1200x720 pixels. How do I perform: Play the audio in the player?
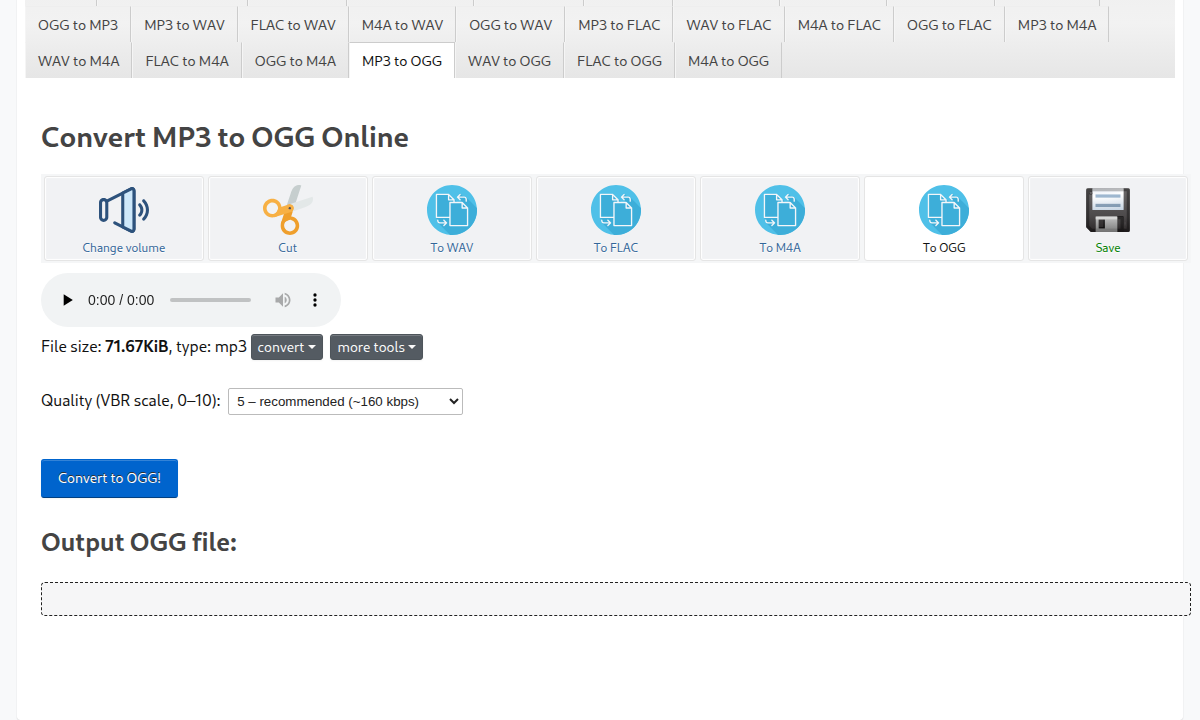pyautogui.click(x=68, y=300)
